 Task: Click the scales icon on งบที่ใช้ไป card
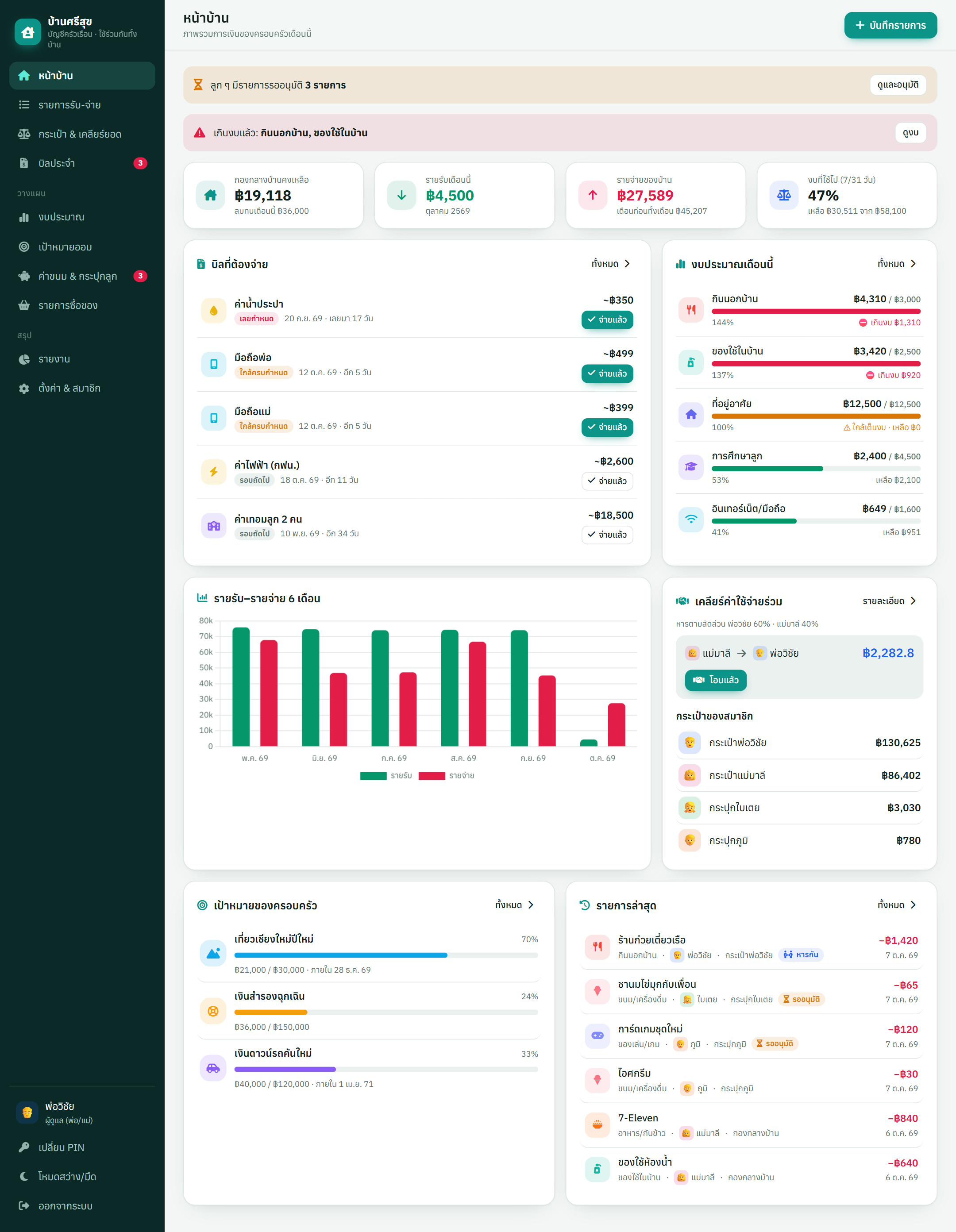783,195
